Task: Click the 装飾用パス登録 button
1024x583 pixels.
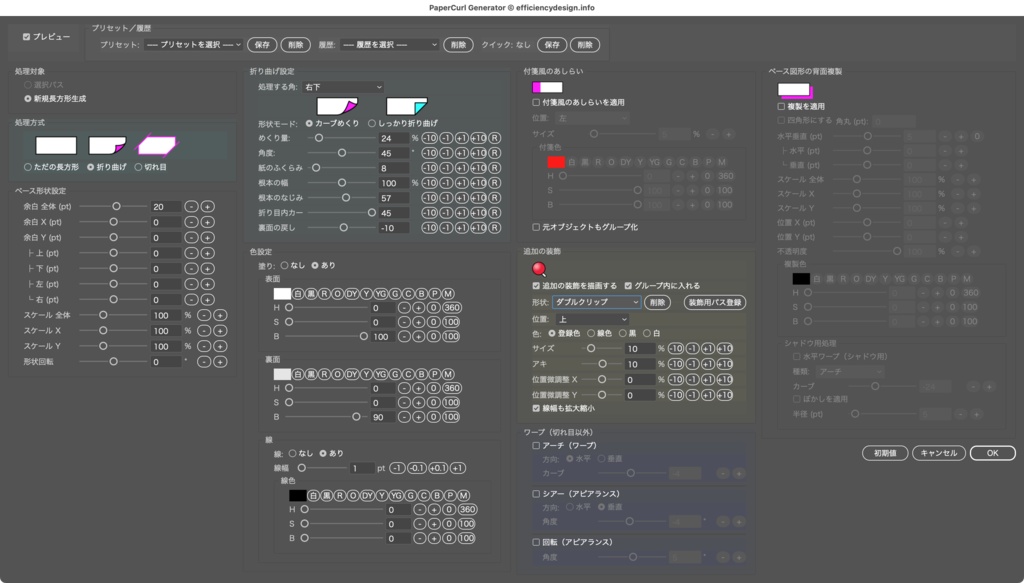Action: click(714, 302)
